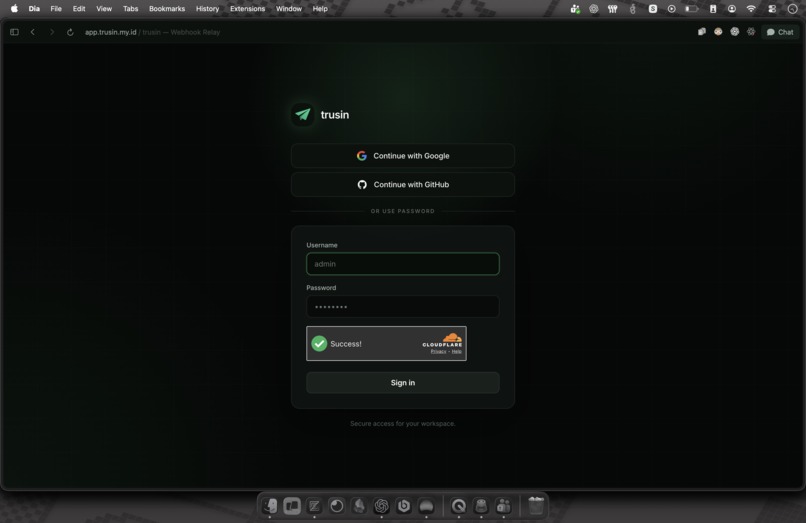This screenshot has width=806, height=523.
Task: Click the Wi-Fi status icon
Action: point(751,9)
